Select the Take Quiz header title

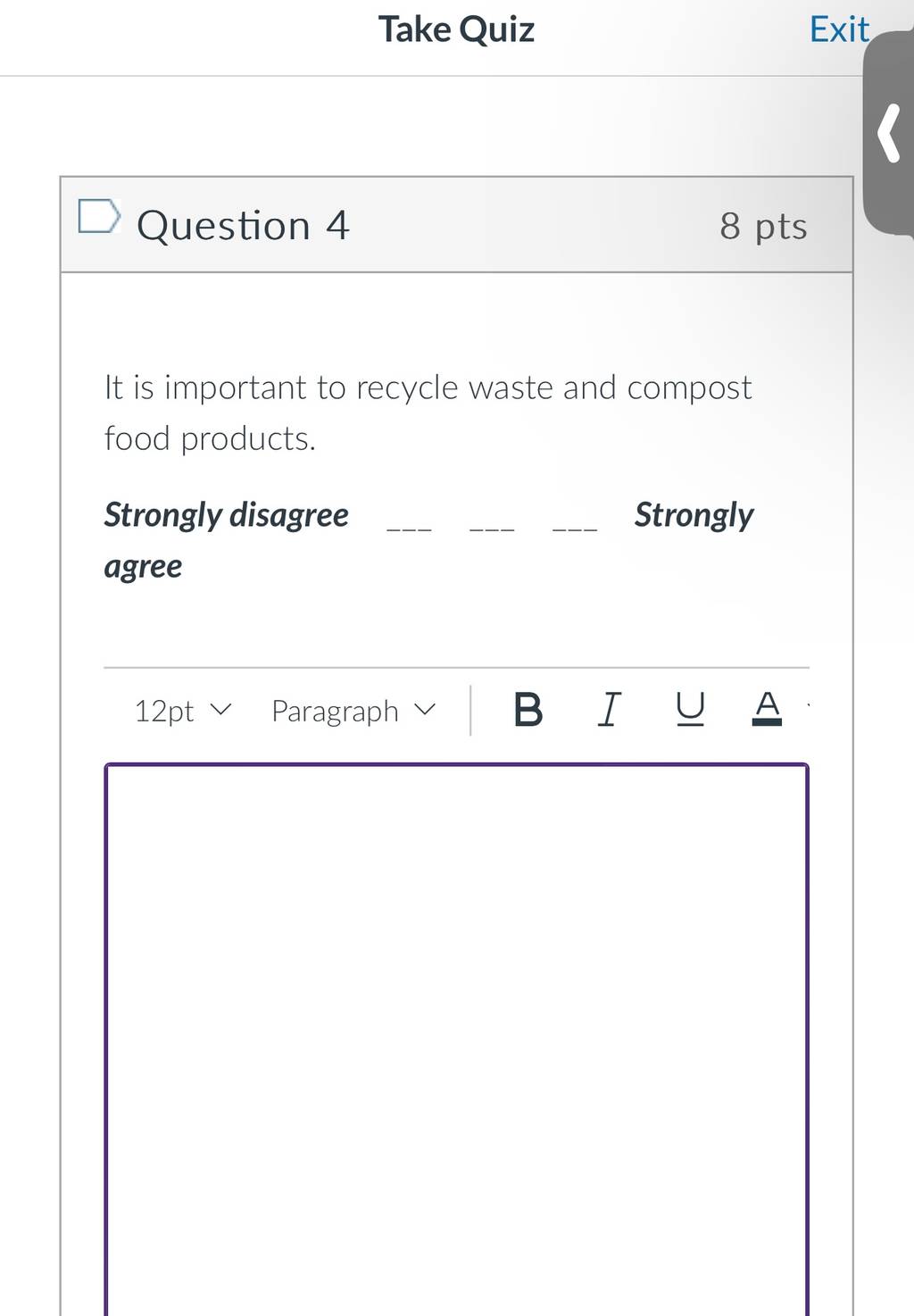456,29
